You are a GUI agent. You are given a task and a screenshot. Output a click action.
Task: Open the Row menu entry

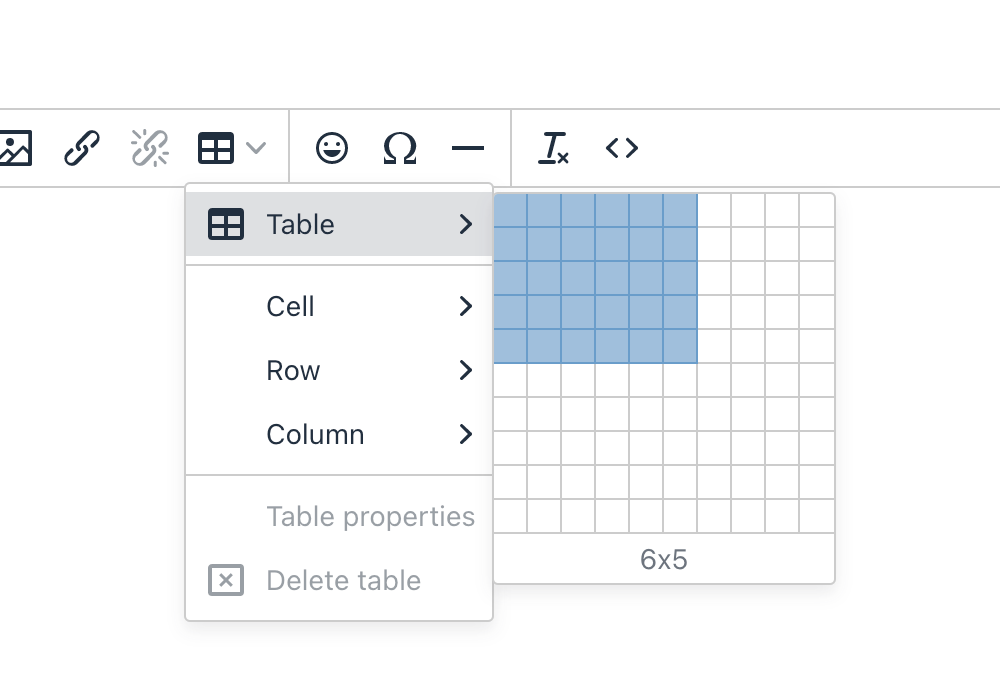coord(293,371)
